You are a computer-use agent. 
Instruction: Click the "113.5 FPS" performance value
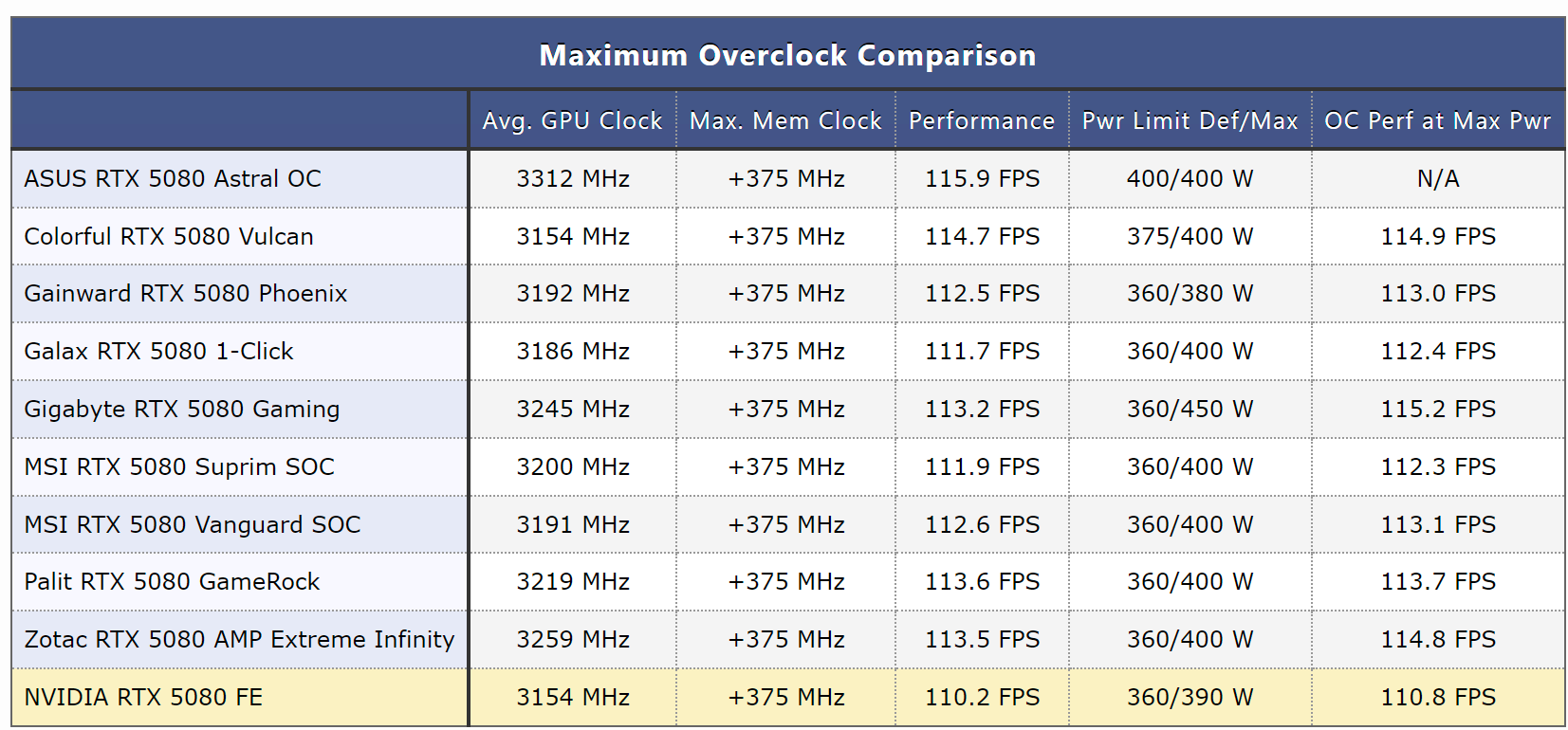point(983,639)
